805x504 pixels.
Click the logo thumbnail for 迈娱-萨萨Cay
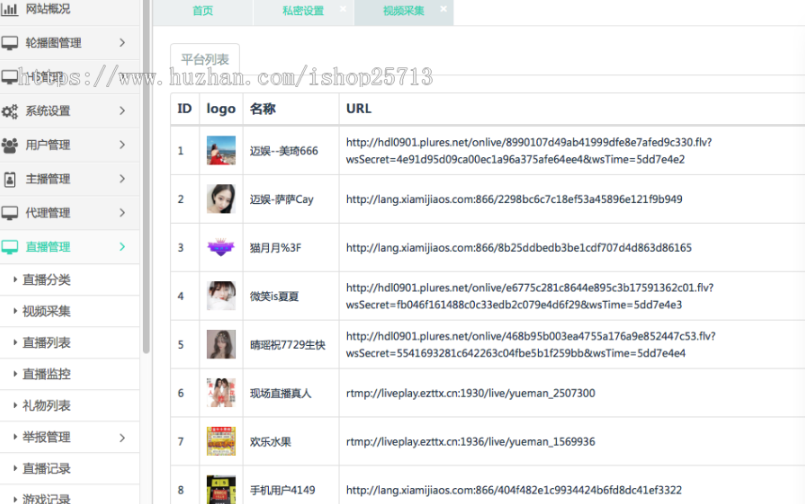pyautogui.click(x=221, y=199)
